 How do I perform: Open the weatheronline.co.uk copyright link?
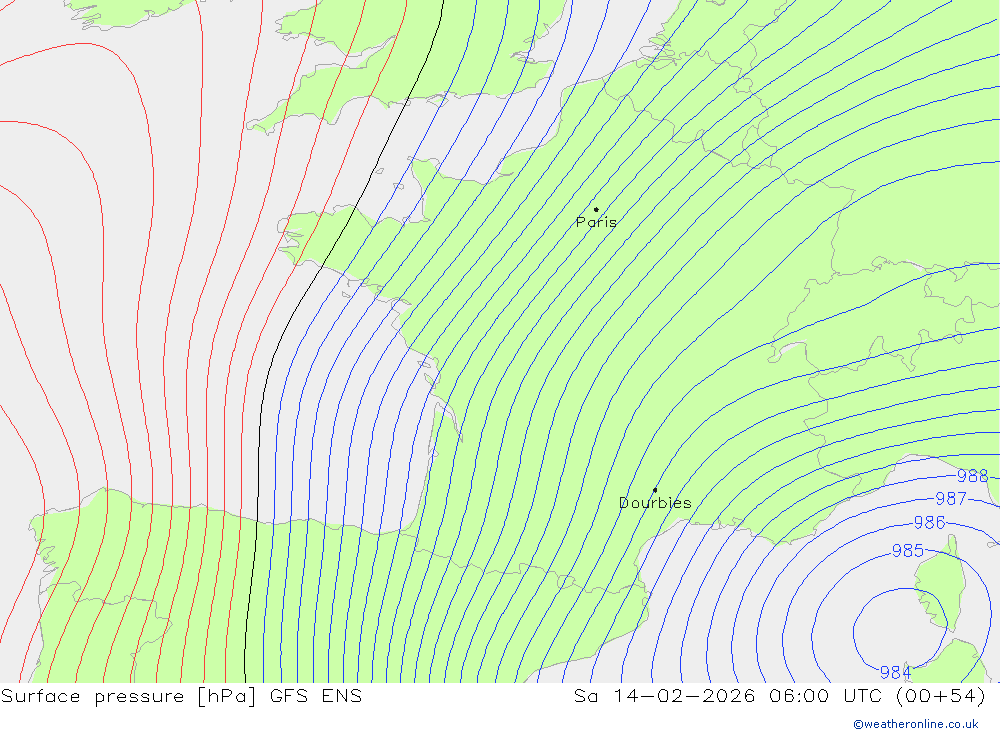[x=916, y=724]
